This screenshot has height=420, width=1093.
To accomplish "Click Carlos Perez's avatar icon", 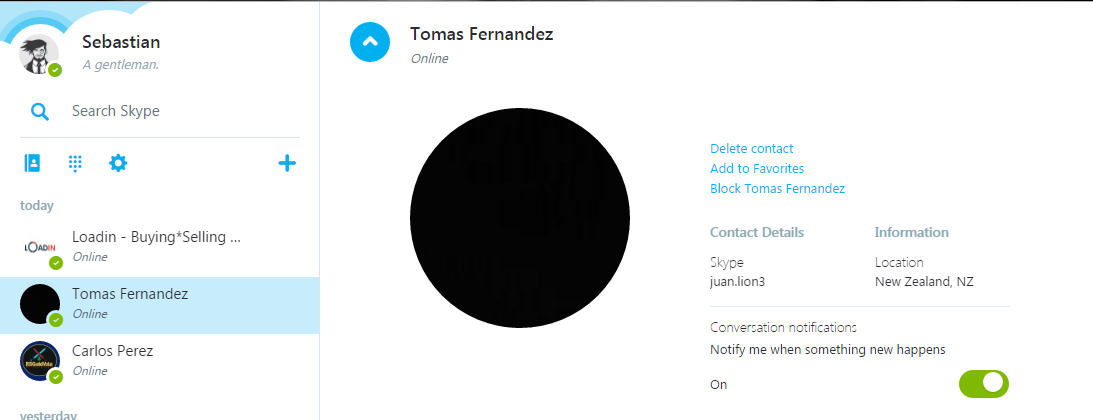I will [40, 361].
